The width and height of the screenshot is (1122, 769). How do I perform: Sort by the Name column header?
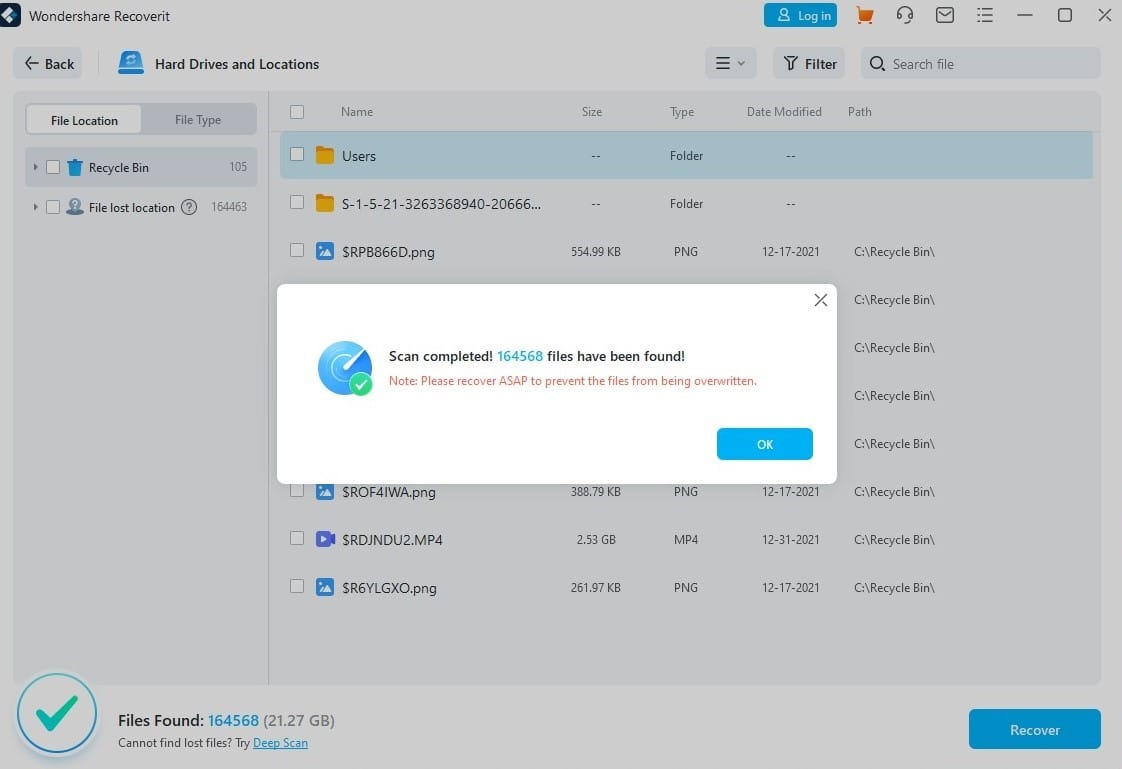[356, 112]
